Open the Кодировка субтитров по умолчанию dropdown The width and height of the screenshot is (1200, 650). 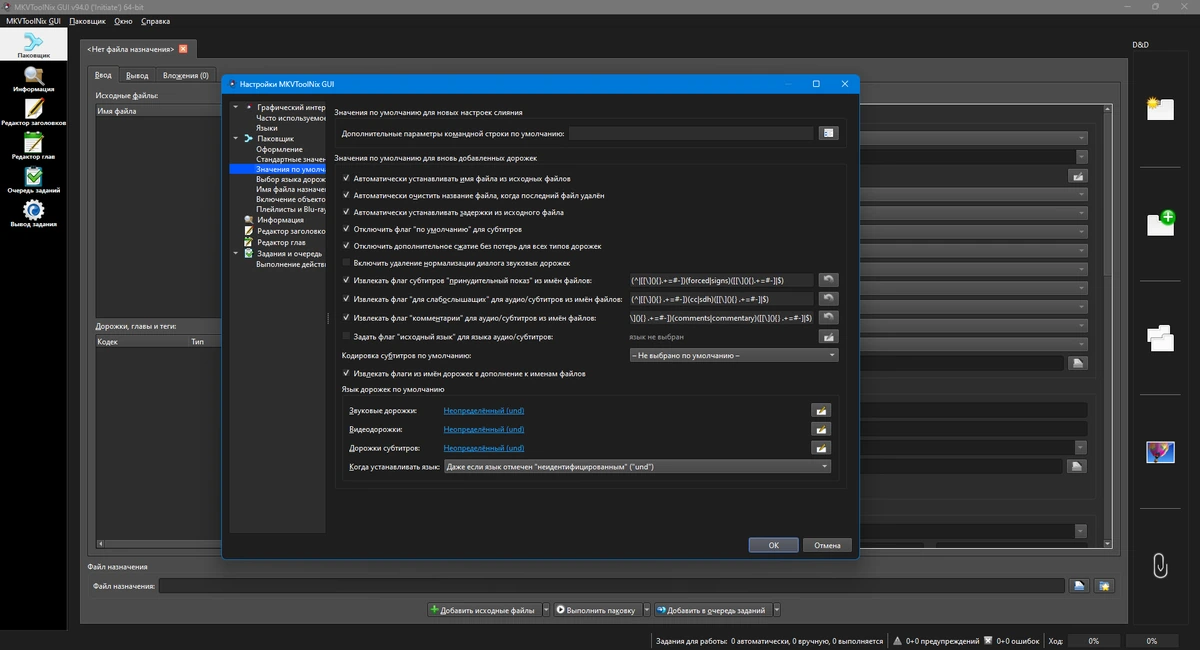[733, 355]
